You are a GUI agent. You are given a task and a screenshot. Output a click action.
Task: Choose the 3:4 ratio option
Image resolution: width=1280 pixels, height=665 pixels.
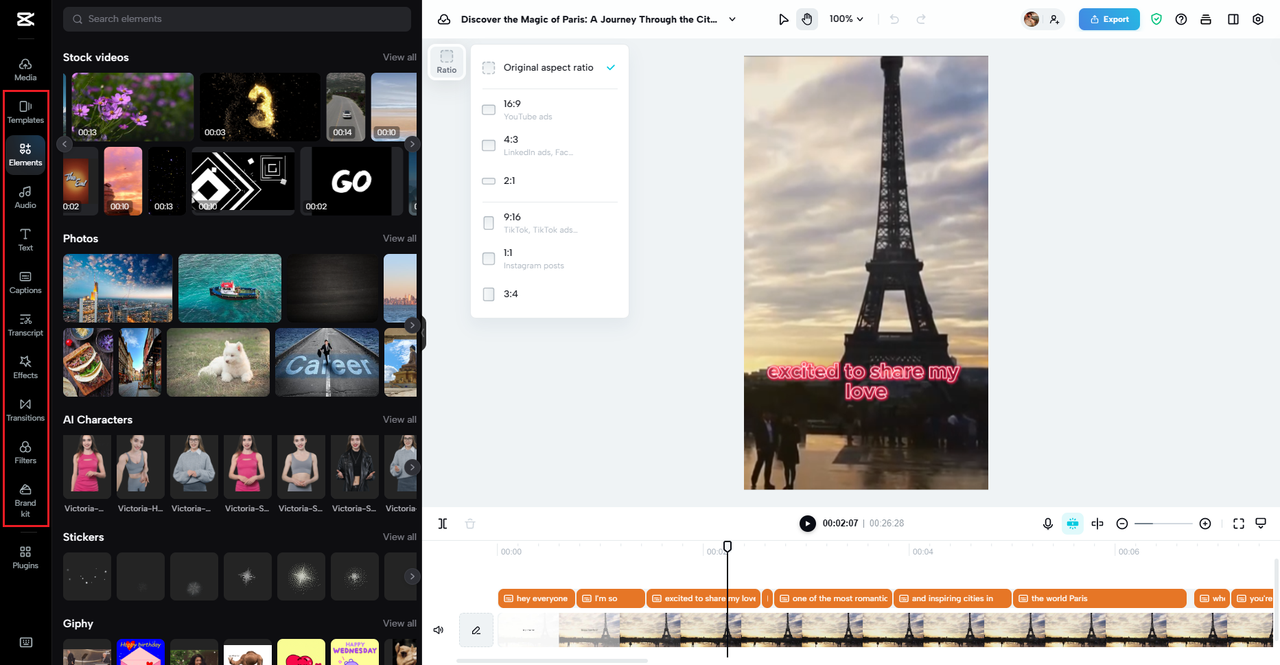point(549,294)
